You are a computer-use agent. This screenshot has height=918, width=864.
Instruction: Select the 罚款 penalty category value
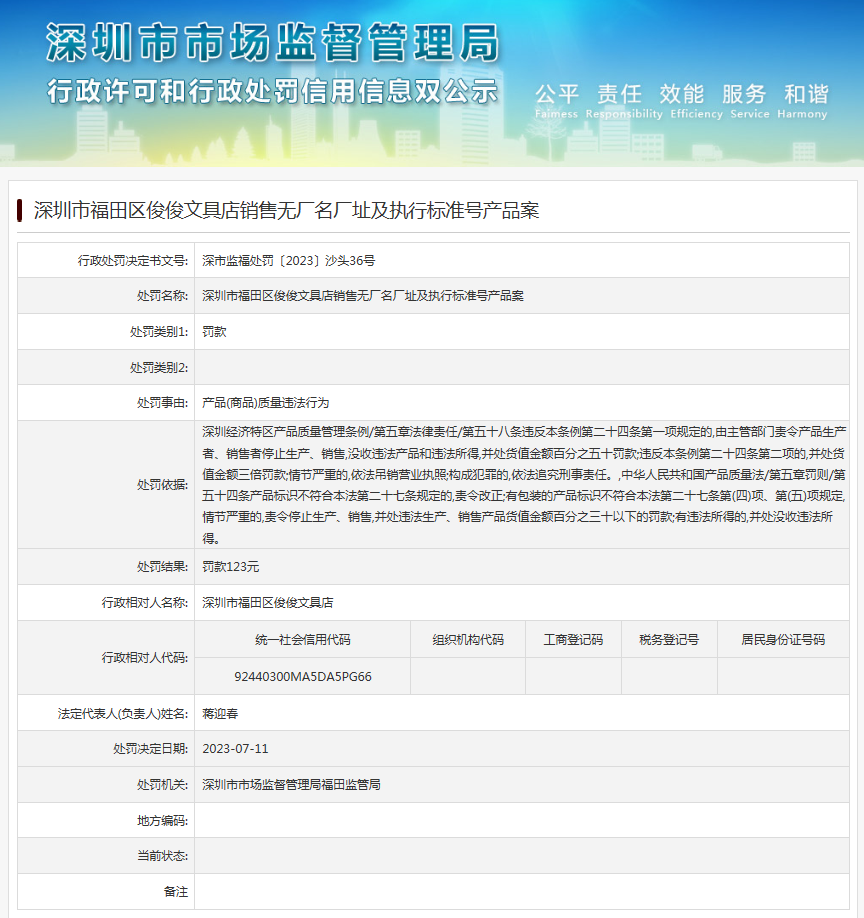[x=214, y=332]
